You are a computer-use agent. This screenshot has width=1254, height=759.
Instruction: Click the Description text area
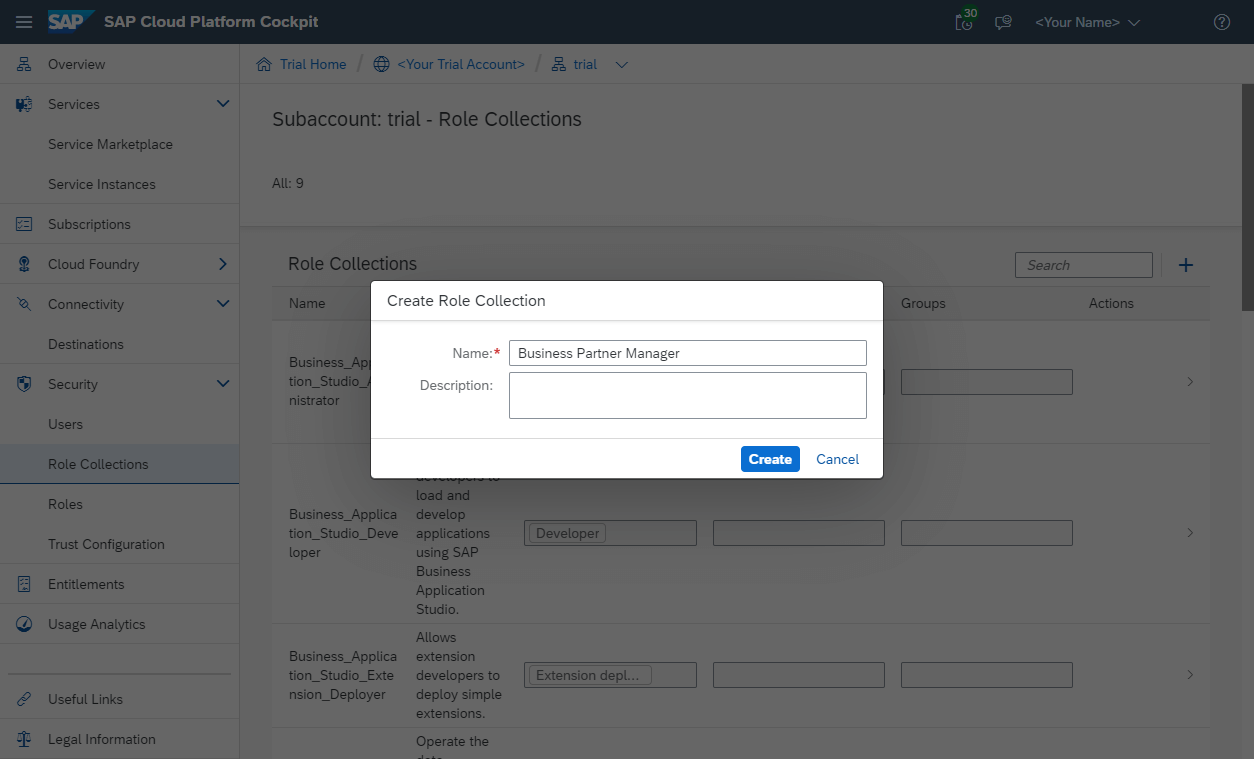688,395
